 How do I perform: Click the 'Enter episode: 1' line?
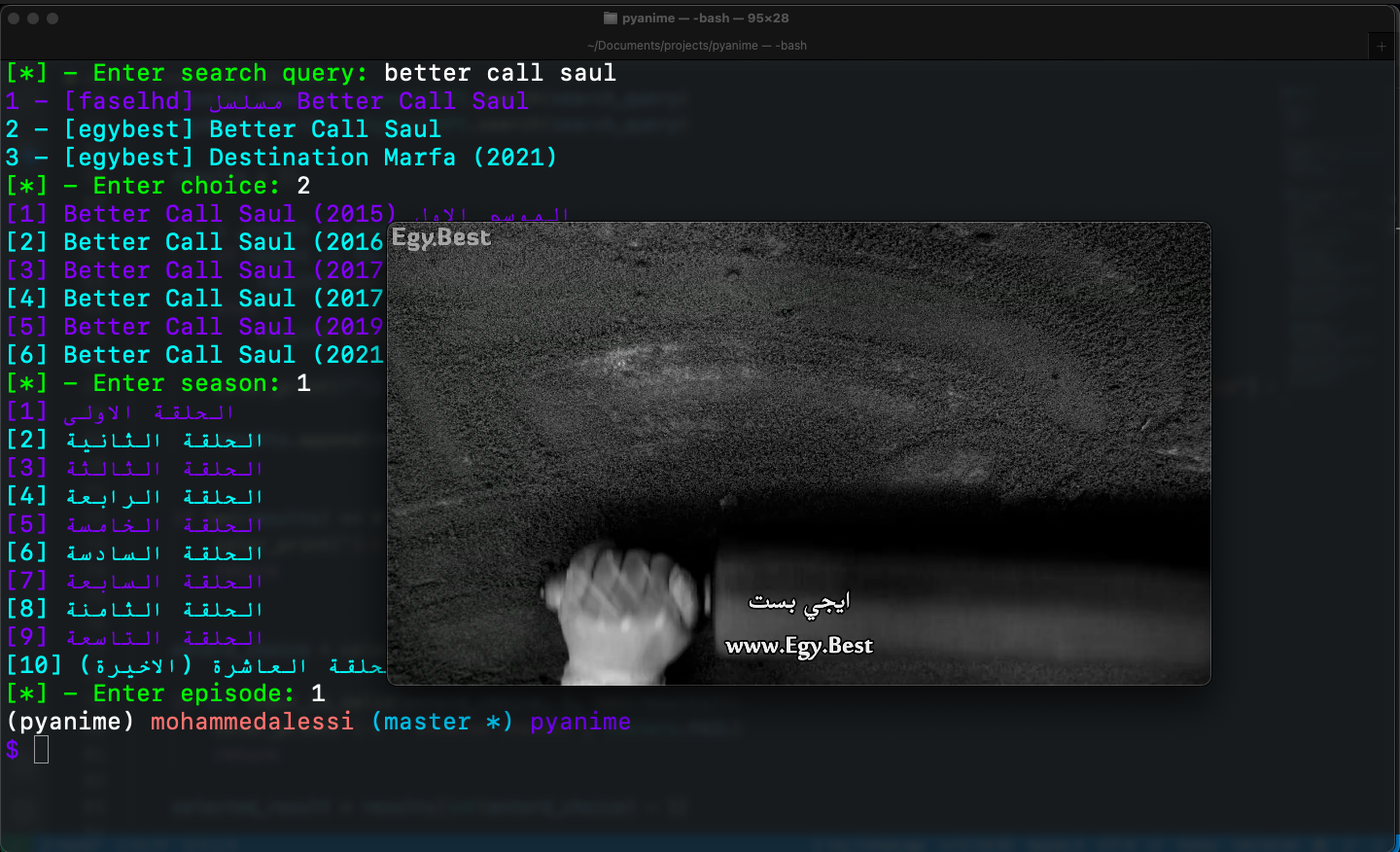165,693
